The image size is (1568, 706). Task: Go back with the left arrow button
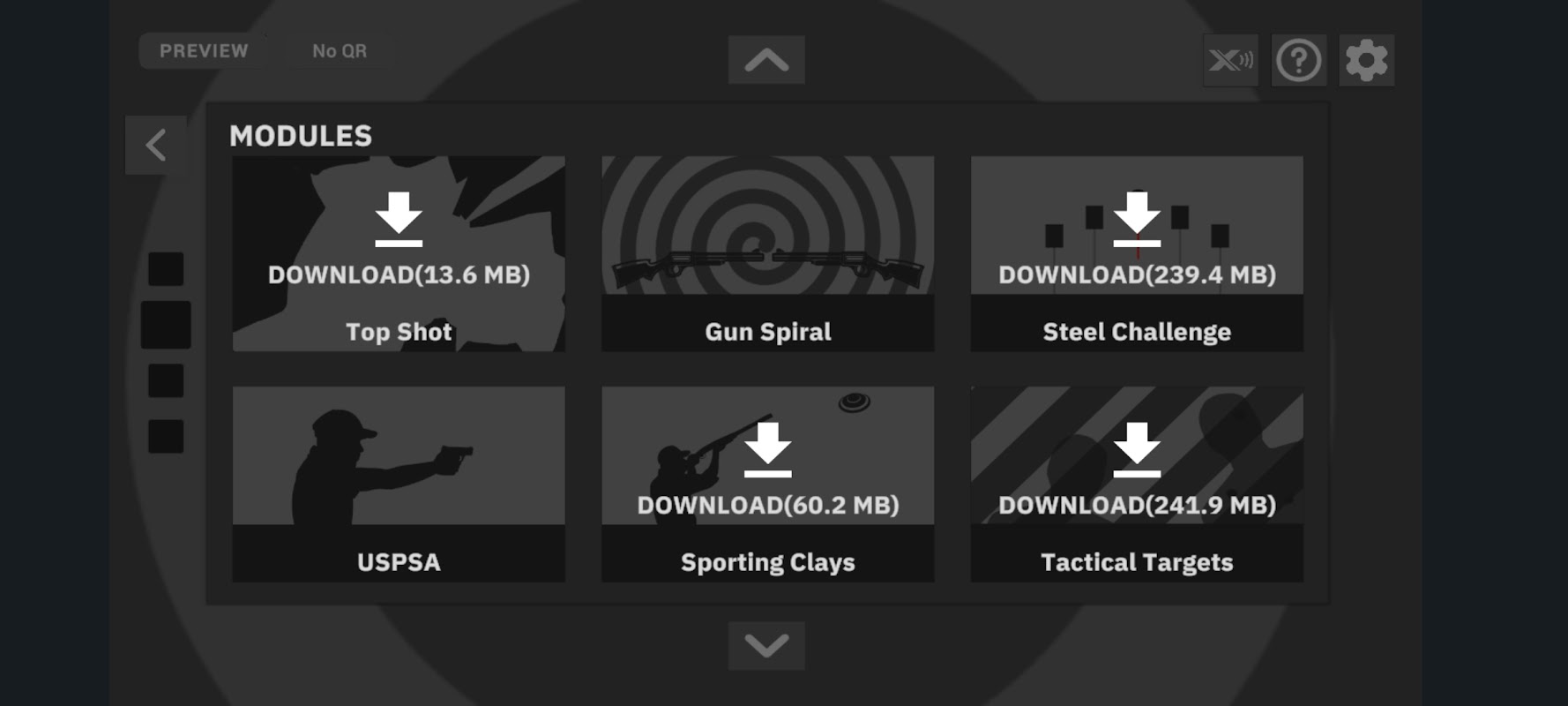point(156,145)
